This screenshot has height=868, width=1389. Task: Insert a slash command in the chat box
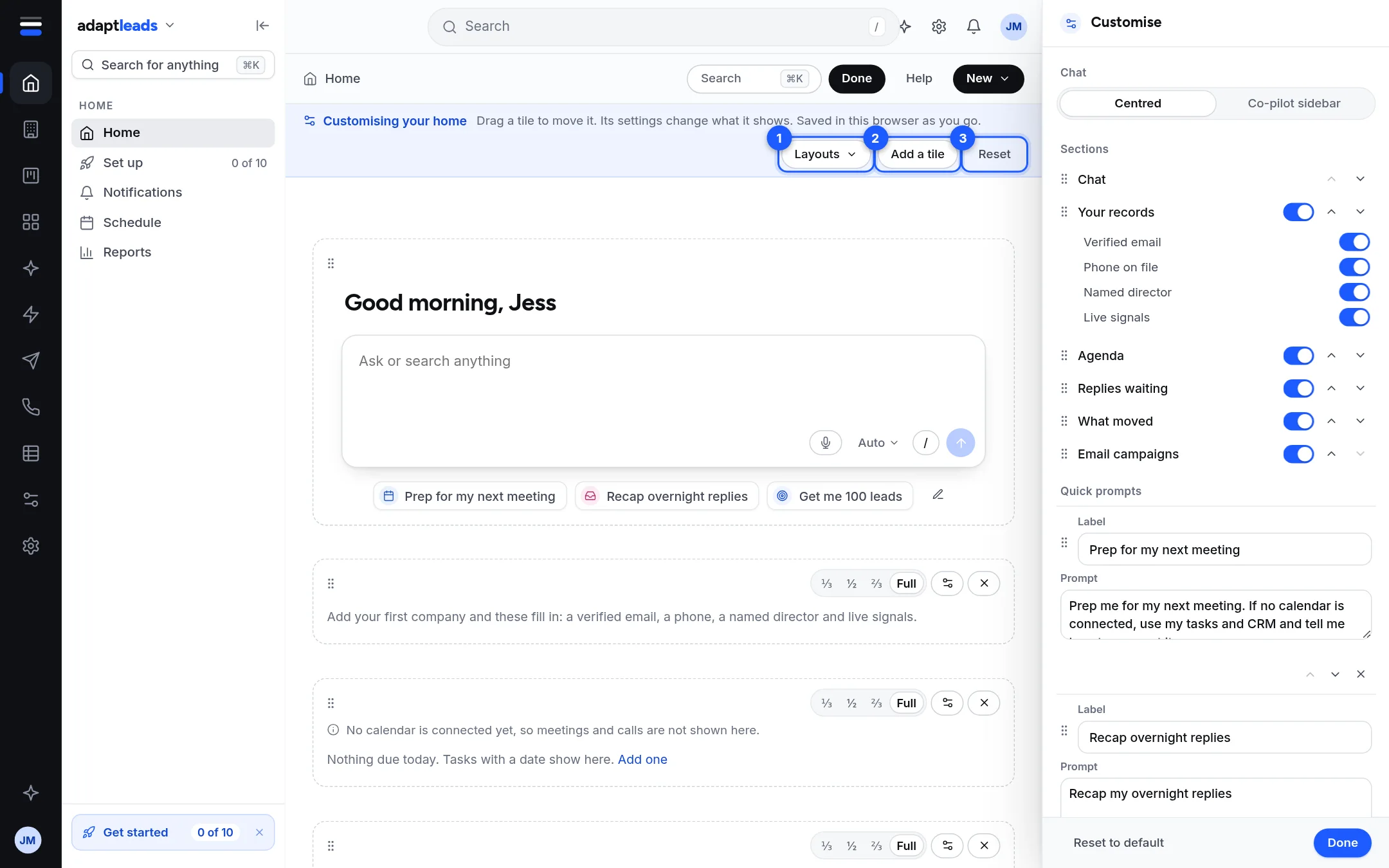tap(926, 442)
